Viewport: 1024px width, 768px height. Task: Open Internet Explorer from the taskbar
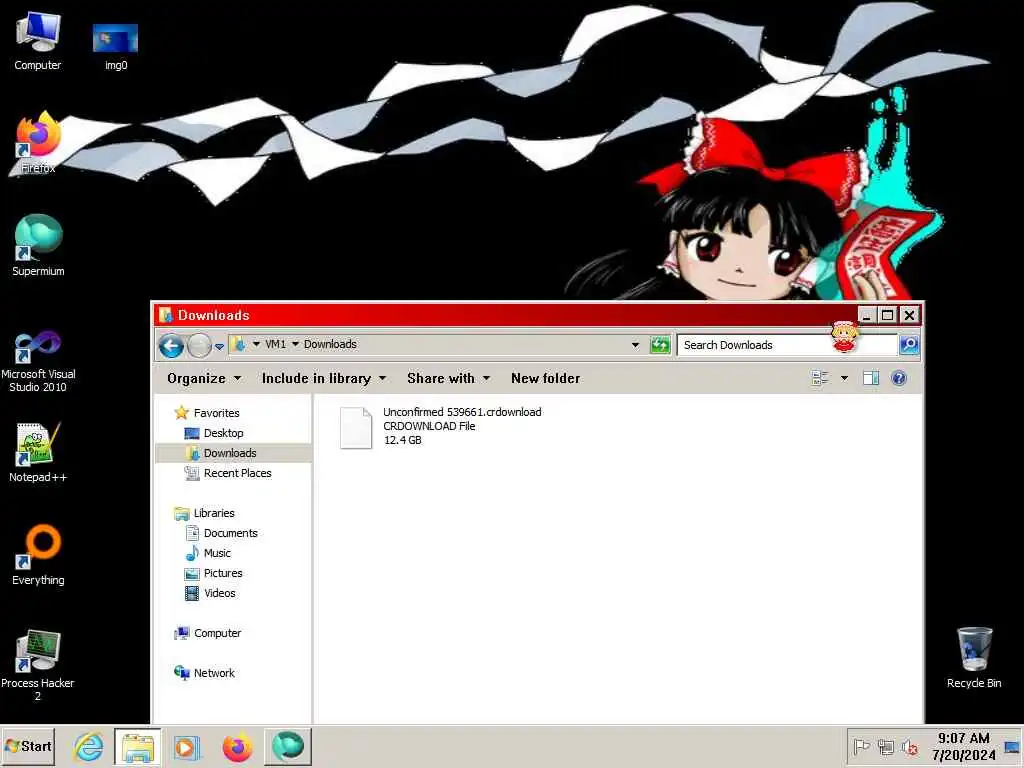click(x=88, y=746)
